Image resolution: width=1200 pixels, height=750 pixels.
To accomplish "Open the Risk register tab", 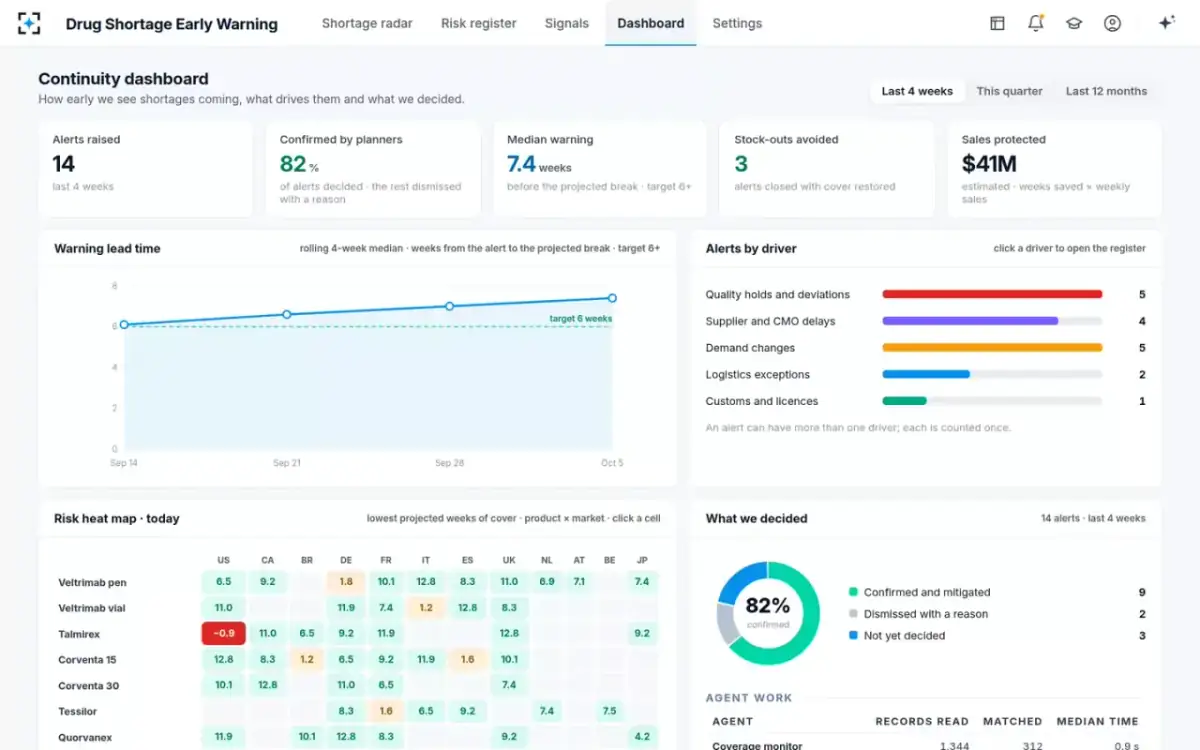I will pos(479,23).
